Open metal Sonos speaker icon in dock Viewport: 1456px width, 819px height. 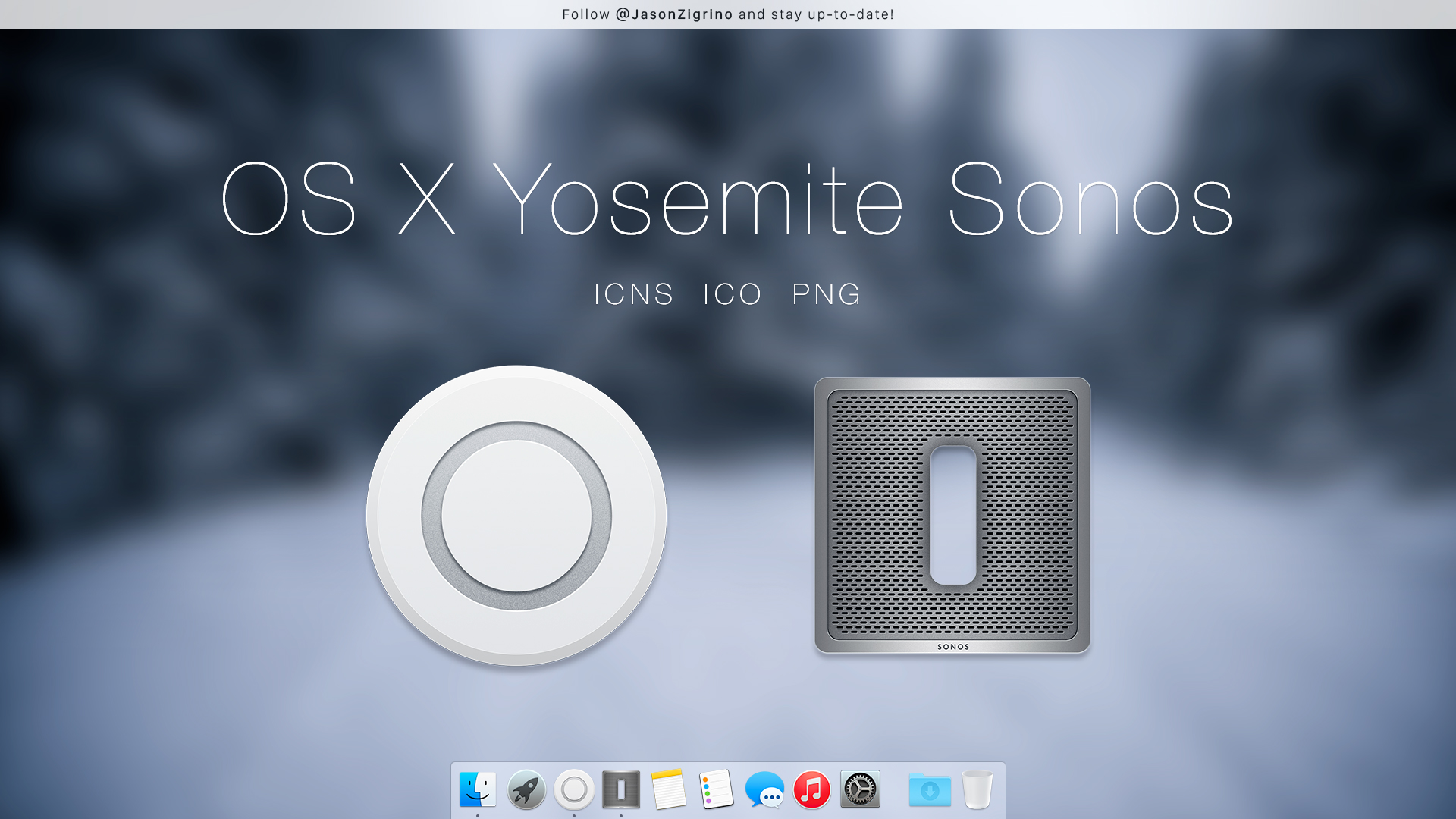click(621, 789)
